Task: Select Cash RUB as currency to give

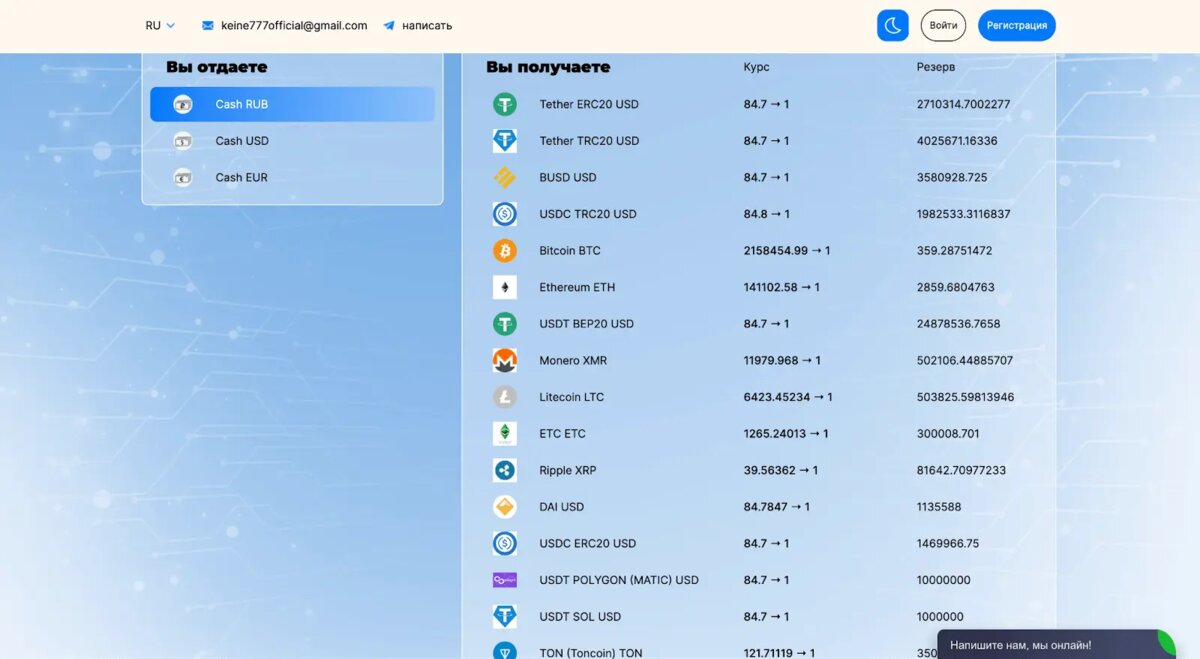Action: (x=292, y=104)
